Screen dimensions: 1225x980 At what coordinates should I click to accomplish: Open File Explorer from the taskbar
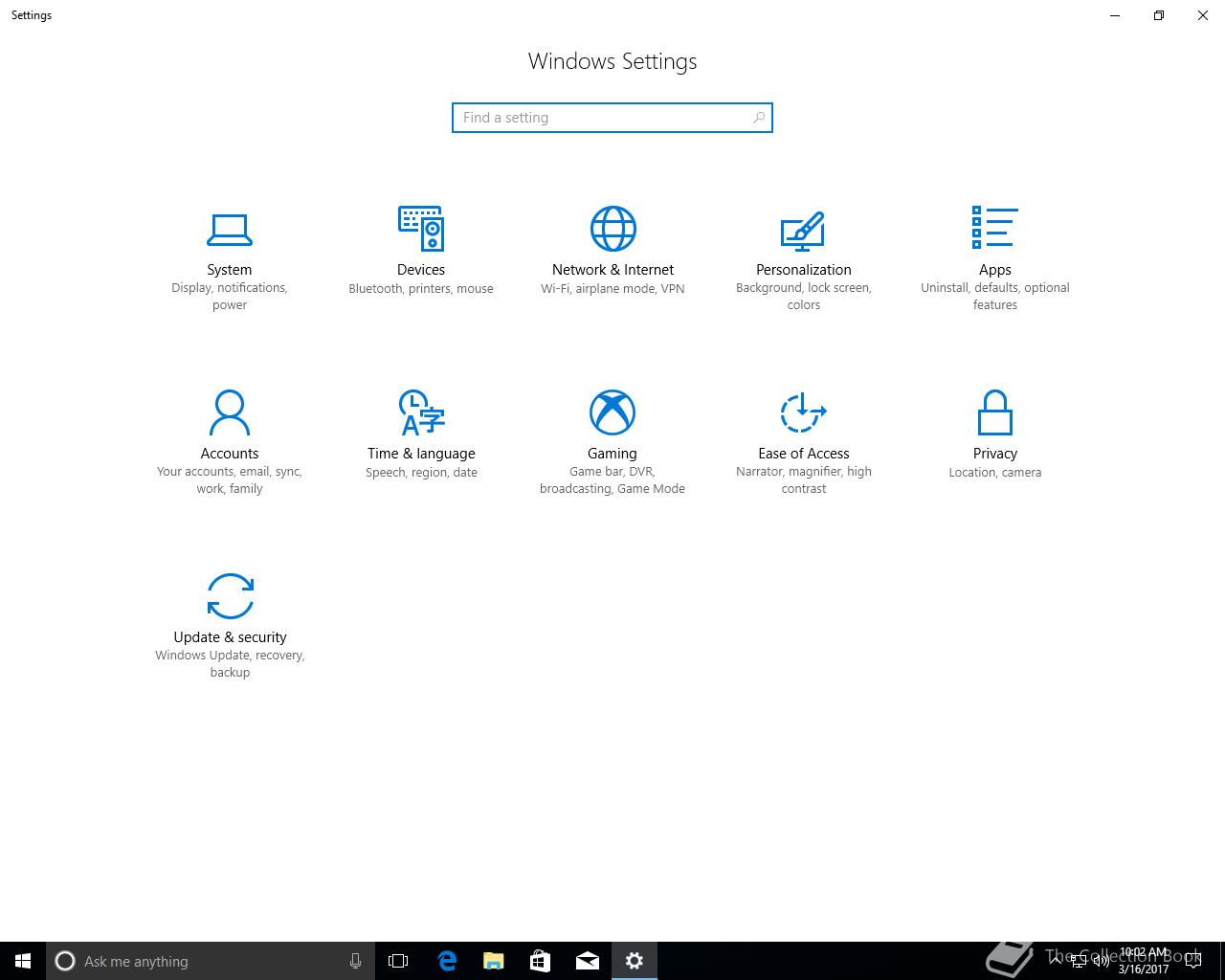click(493, 961)
